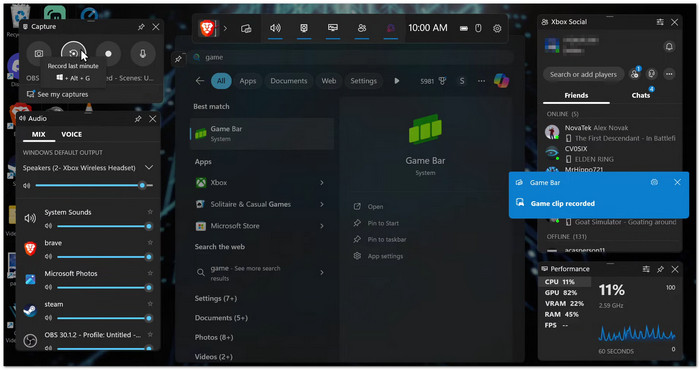Open App settings for Game Bar
The image size is (700, 370).
[379, 256]
